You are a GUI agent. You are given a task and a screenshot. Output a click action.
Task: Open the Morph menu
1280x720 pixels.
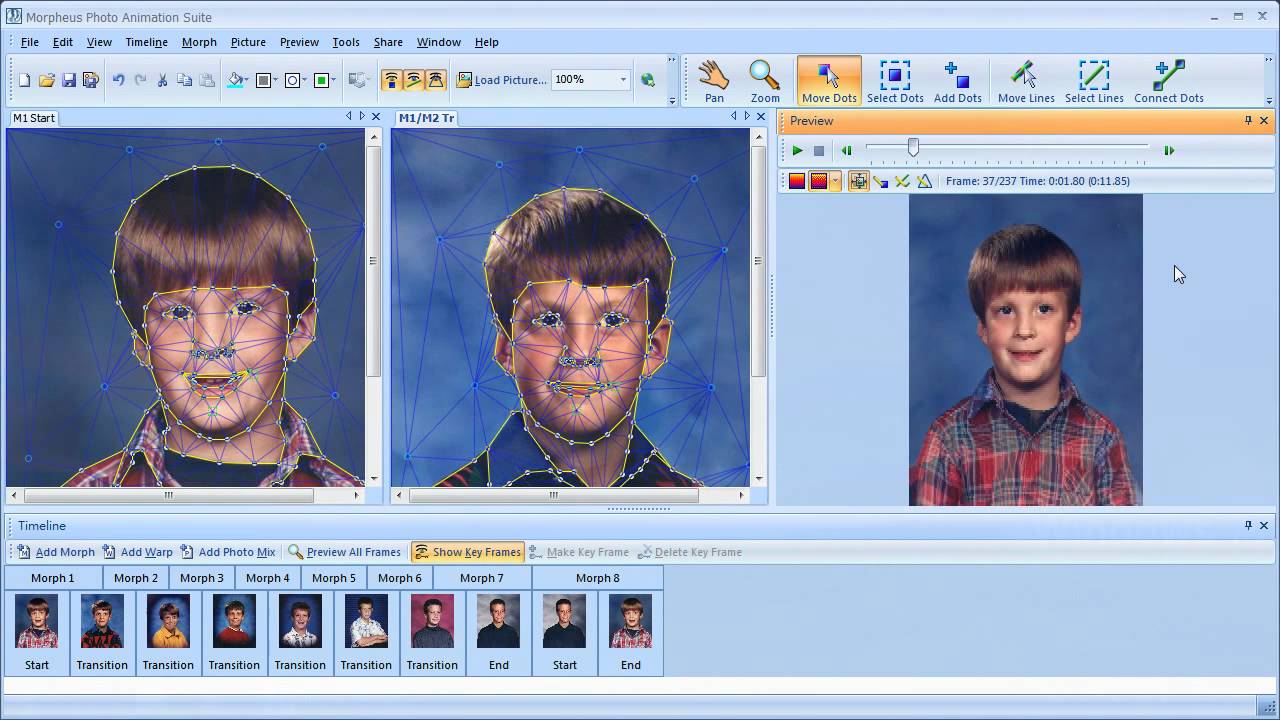(199, 42)
